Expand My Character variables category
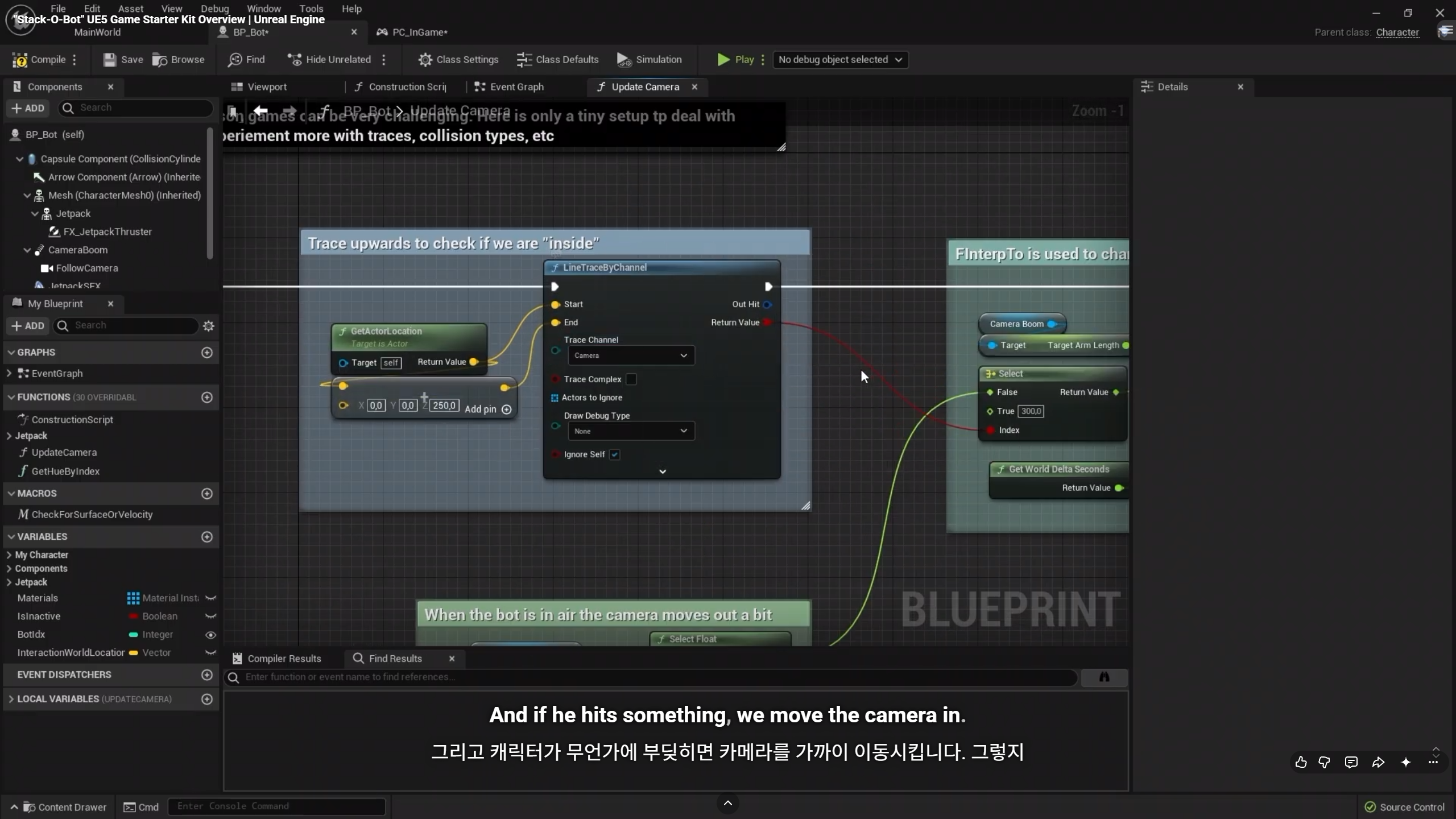The width and height of the screenshot is (1456, 819). click(9, 555)
